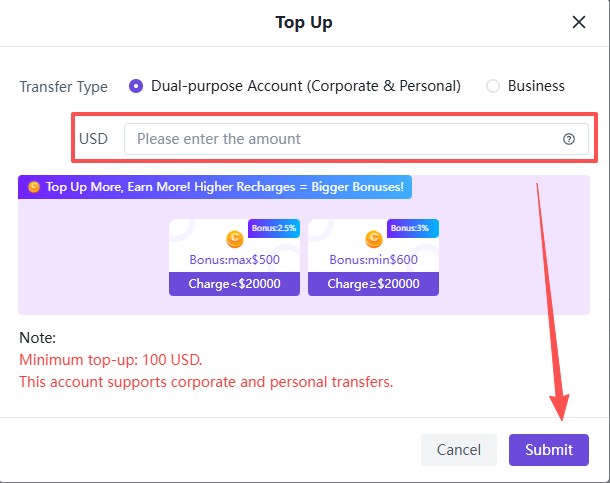This screenshot has height=483, width=610.
Task: Select the Business radio button
Action: point(493,86)
